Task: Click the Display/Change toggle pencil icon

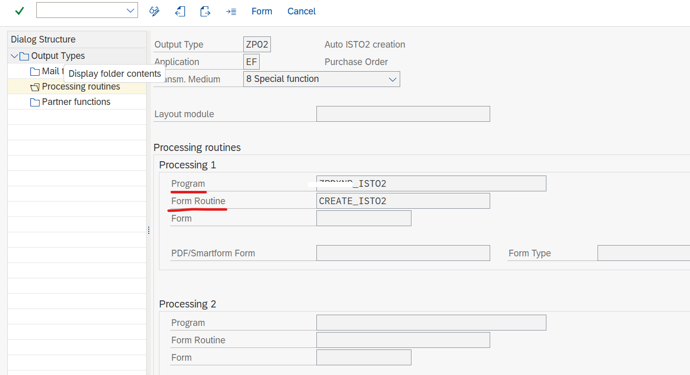Action: [154, 11]
